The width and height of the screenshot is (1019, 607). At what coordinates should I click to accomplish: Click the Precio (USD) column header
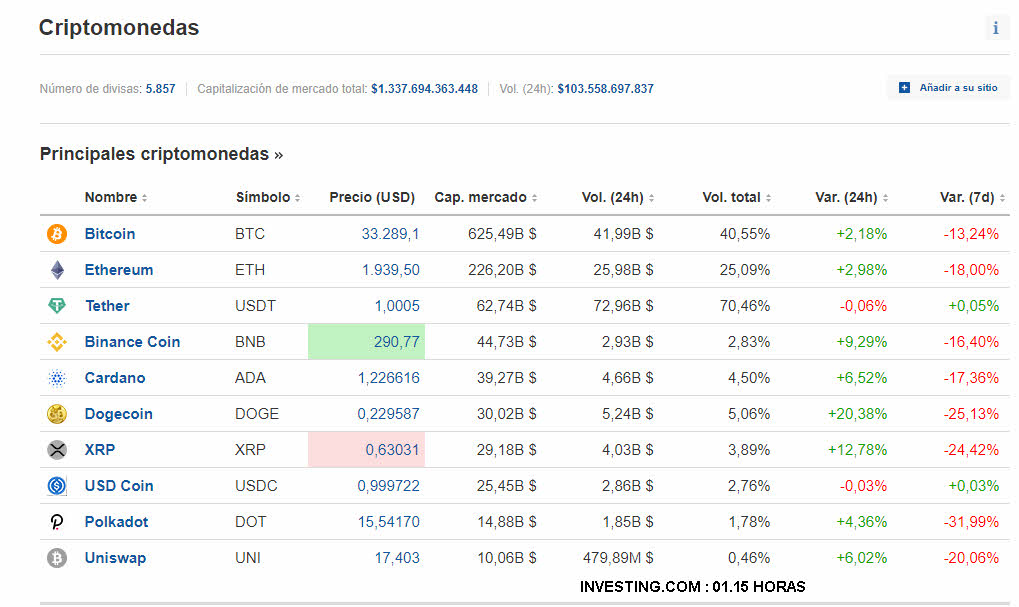372,197
